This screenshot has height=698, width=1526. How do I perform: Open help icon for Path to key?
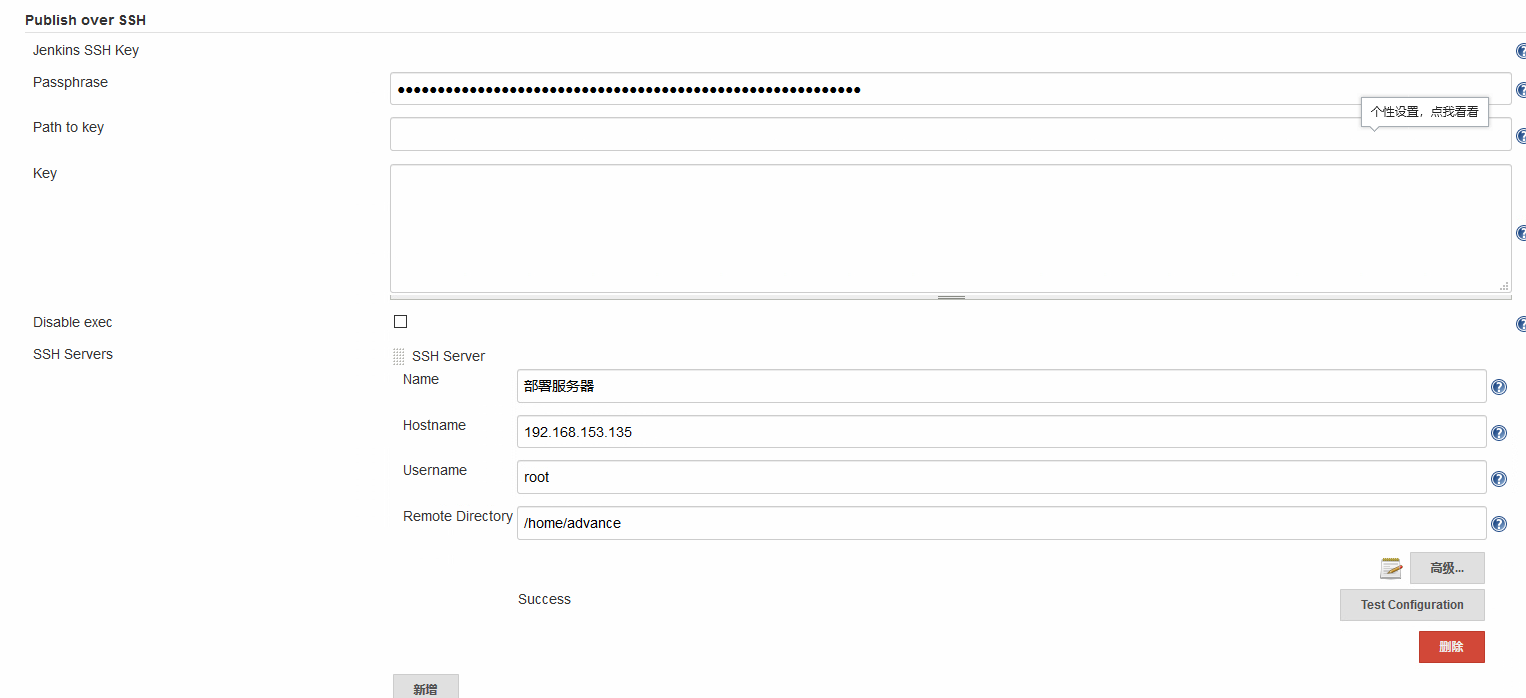point(1521,136)
